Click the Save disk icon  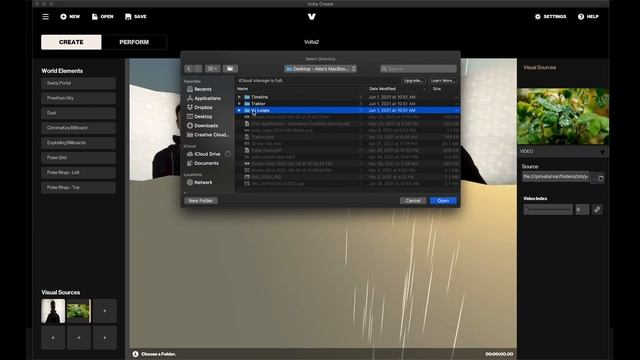pos(128,17)
